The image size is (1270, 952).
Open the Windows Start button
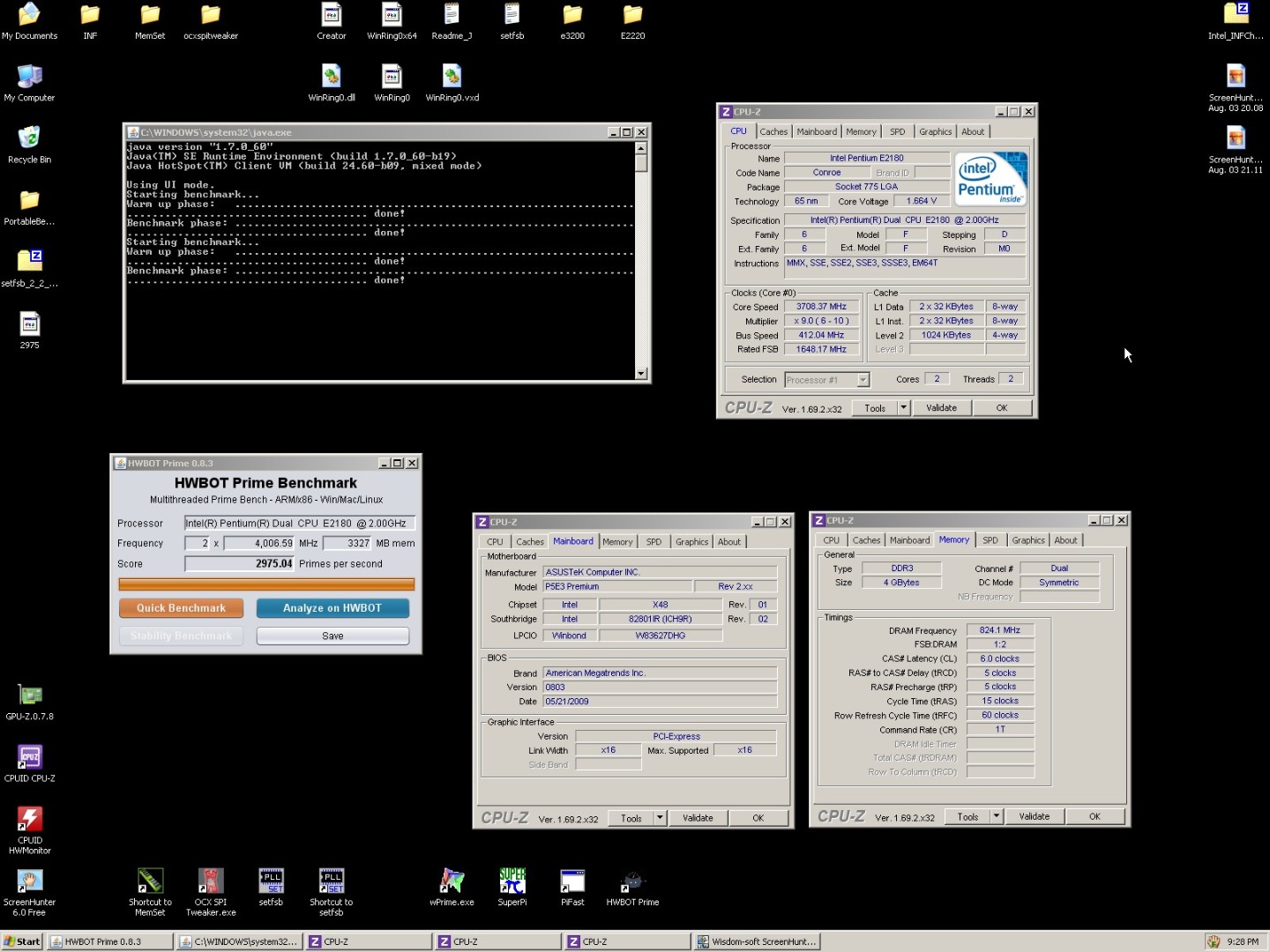coord(22,941)
